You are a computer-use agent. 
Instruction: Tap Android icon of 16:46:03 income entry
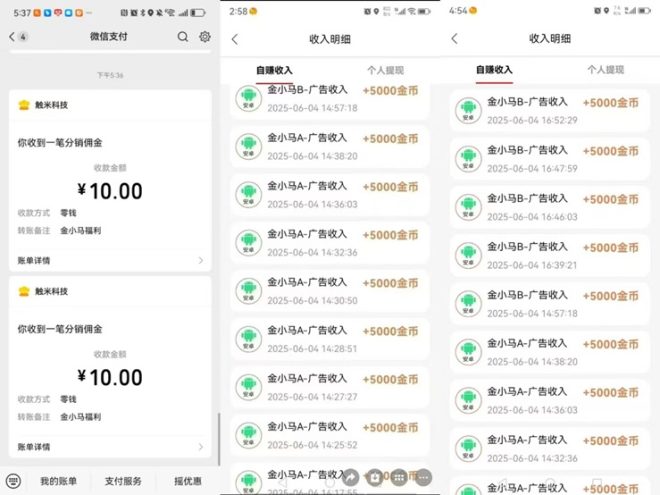468,206
